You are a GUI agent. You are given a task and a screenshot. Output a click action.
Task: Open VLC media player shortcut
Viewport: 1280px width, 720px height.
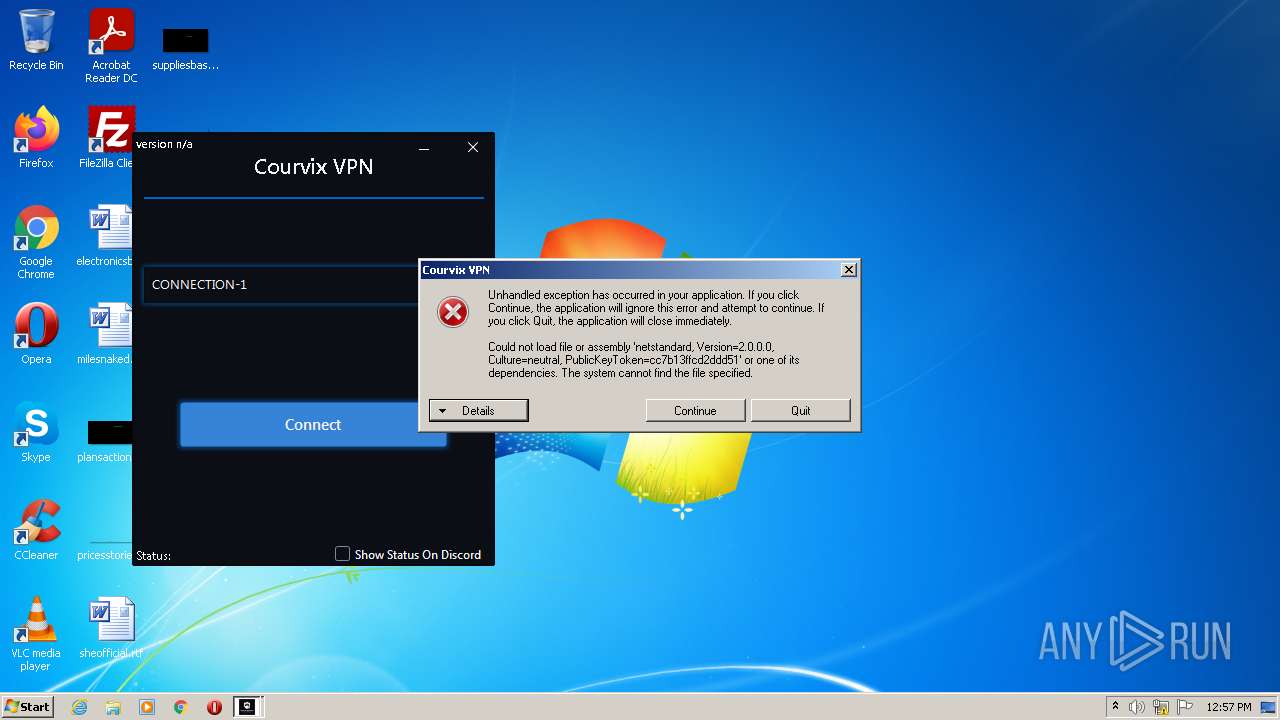[x=36, y=635]
